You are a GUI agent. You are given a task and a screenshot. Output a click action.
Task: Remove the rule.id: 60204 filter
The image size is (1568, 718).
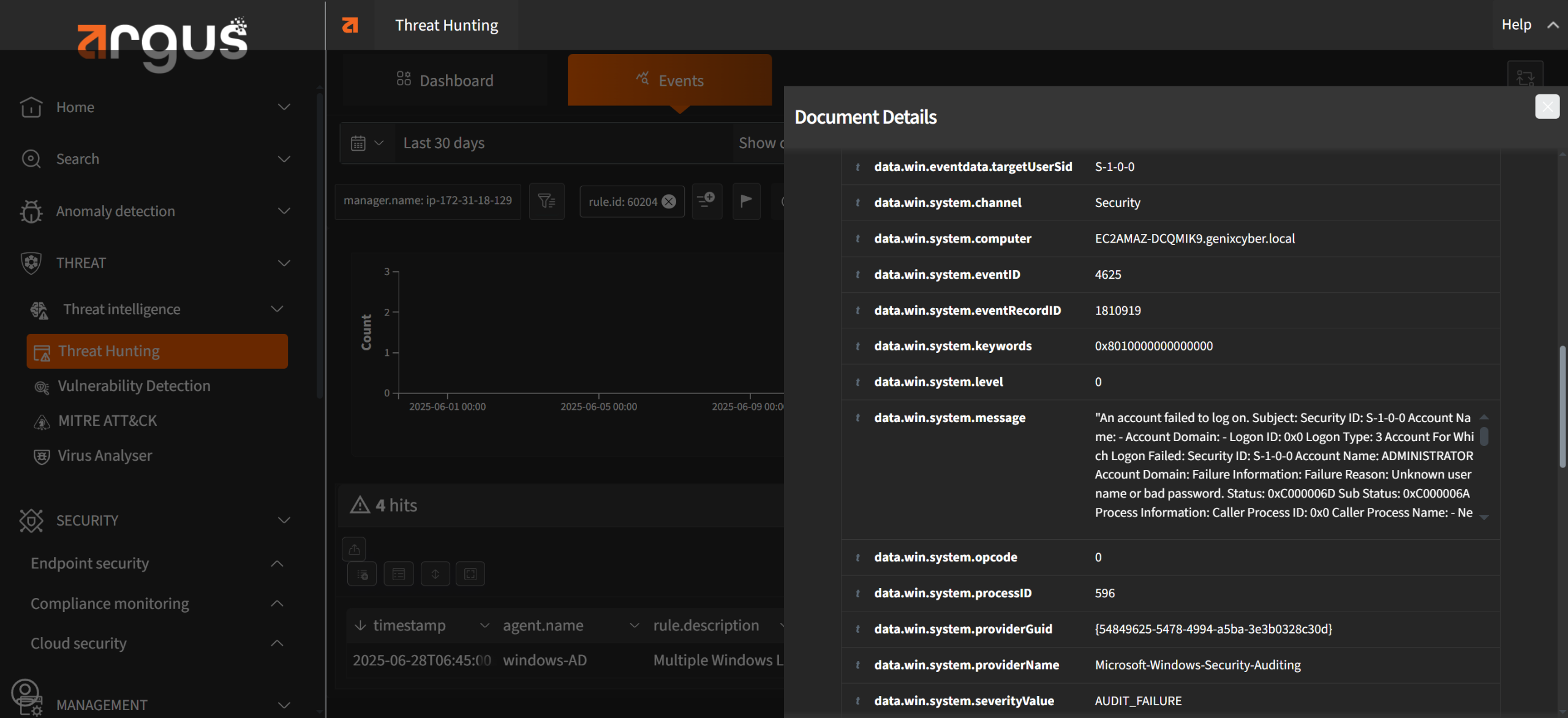click(x=669, y=202)
